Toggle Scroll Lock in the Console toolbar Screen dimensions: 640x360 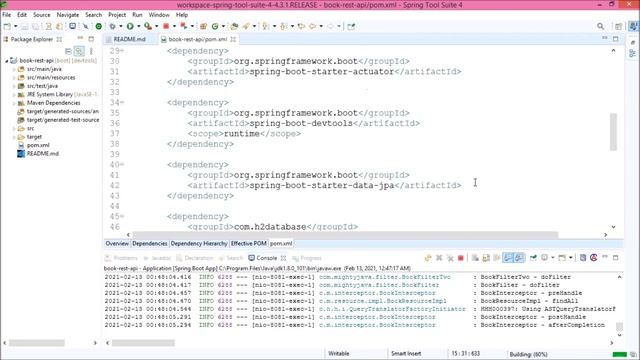pyautogui.click(x=486, y=258)
